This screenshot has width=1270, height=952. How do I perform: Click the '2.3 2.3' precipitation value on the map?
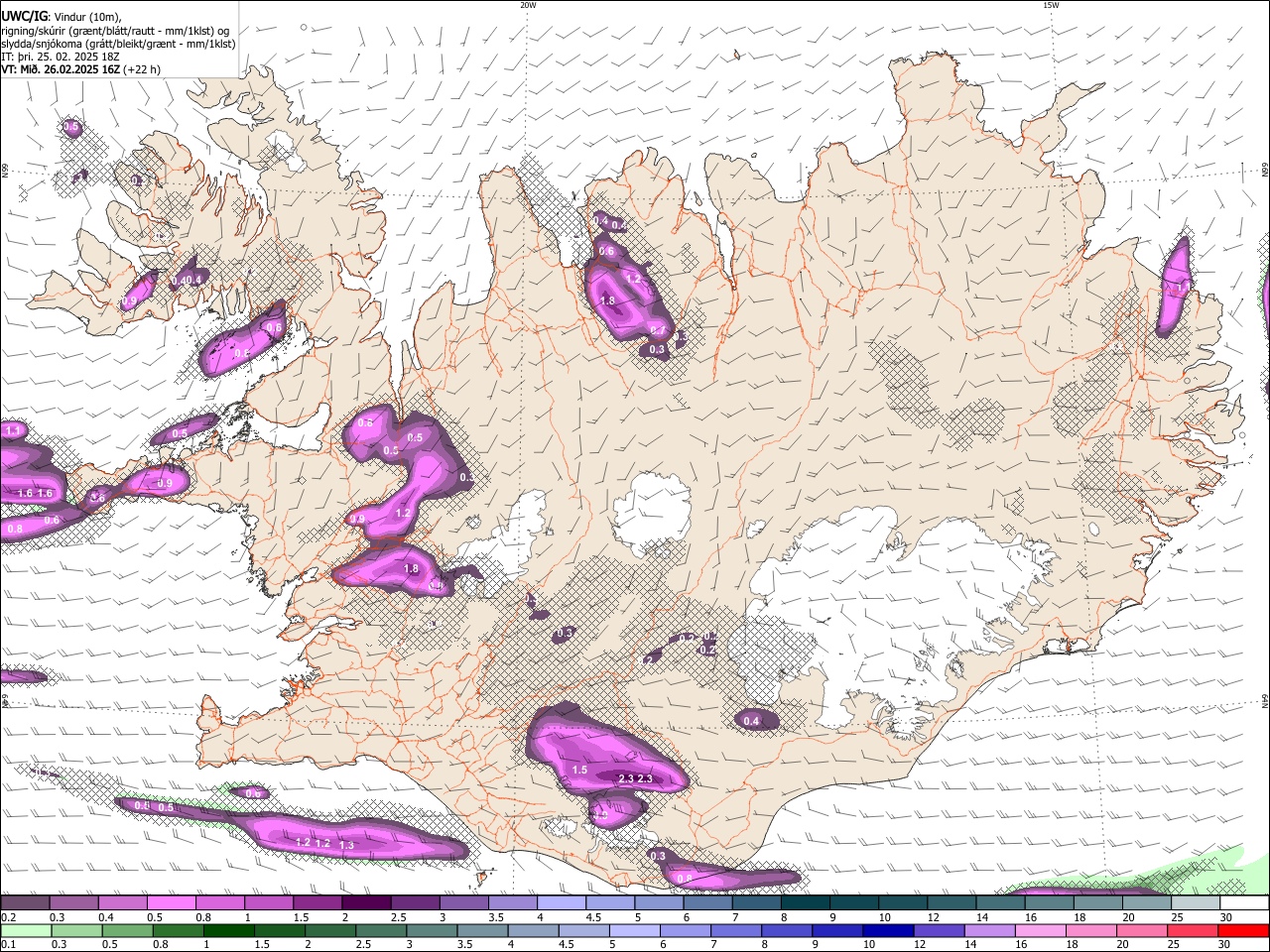[635, 778]
